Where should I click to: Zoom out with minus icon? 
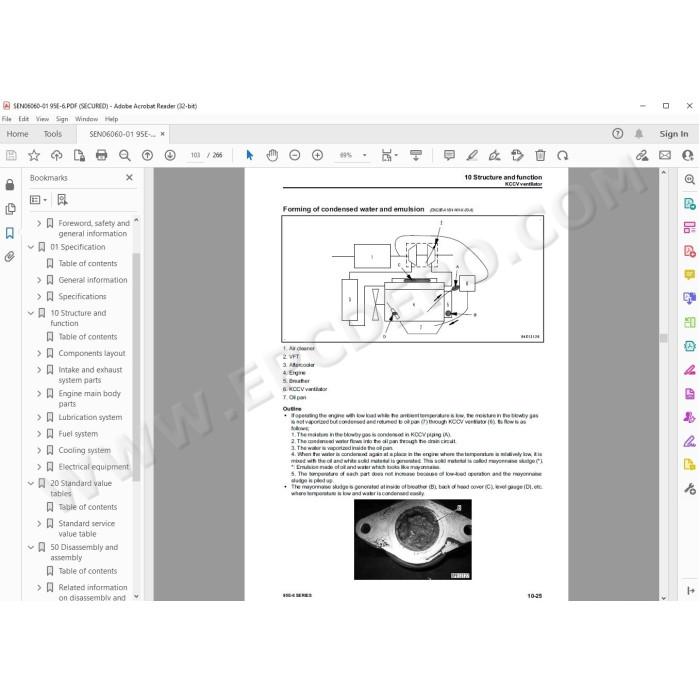295,155
